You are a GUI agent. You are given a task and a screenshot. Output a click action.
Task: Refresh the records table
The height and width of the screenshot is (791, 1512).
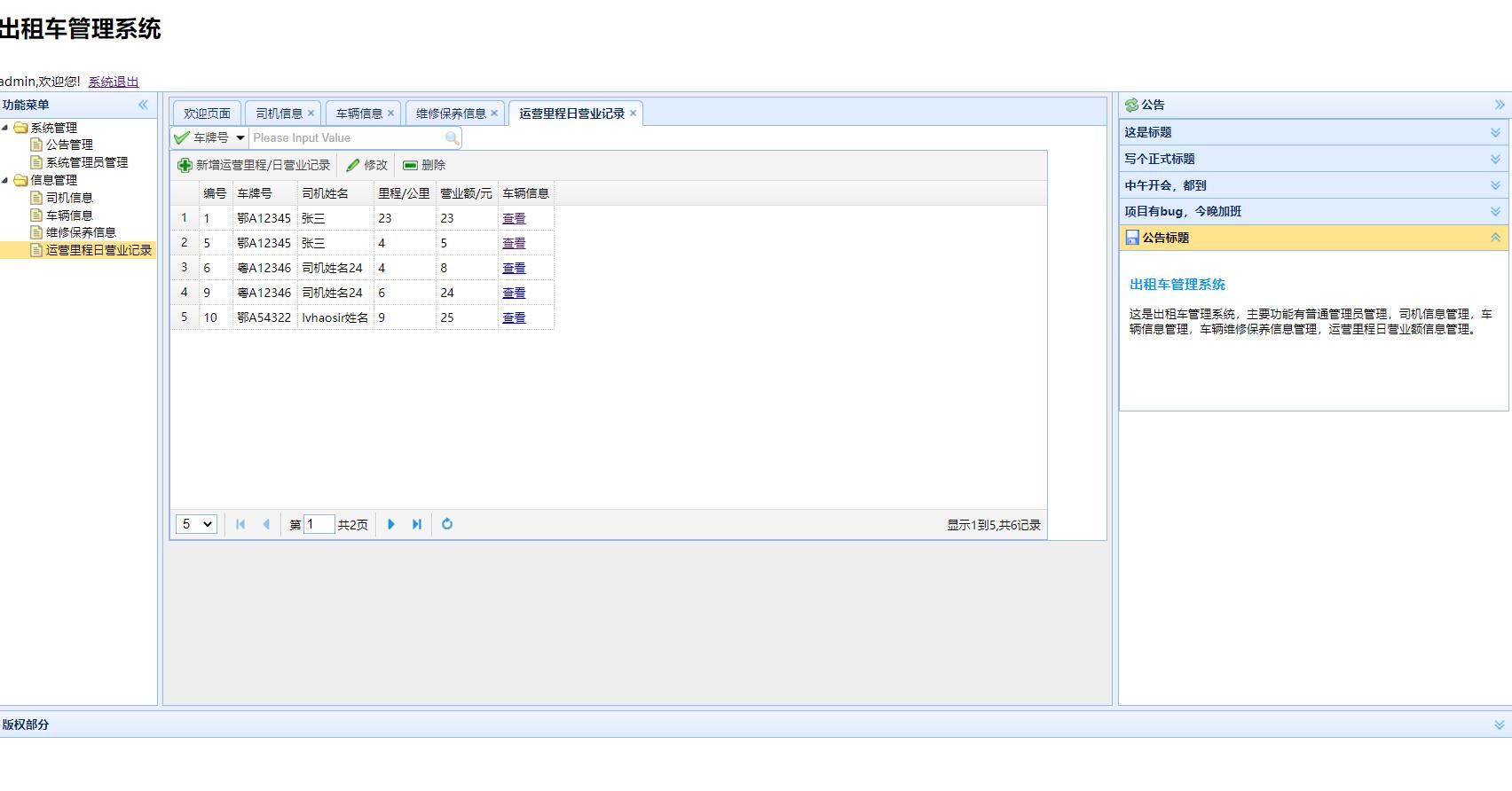(447, 525)
